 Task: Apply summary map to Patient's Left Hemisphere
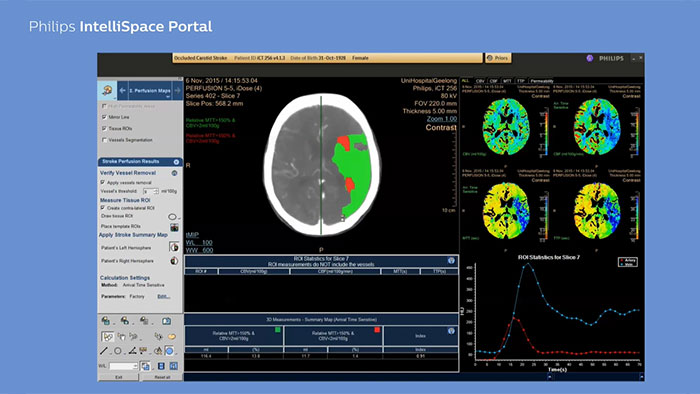coord(174,247)
